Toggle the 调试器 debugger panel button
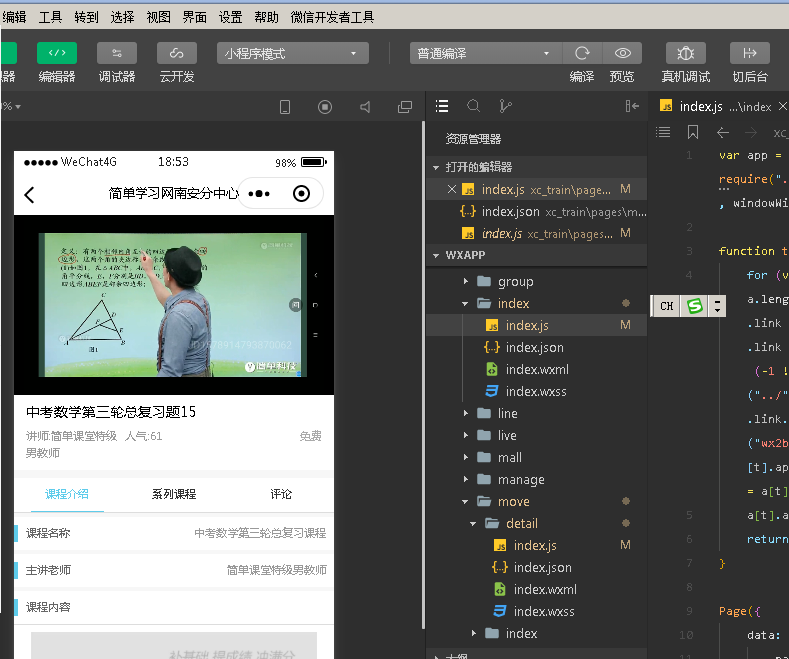This screenshot has height=659, width=789. (117, 53)
